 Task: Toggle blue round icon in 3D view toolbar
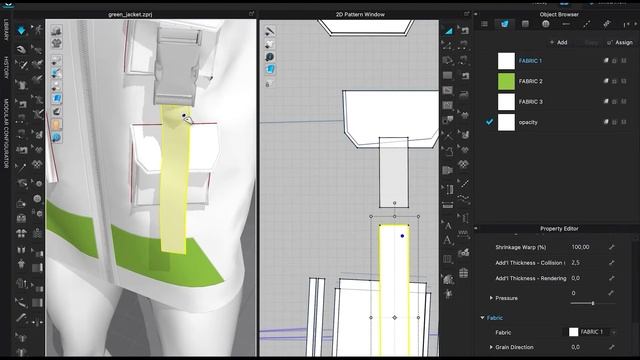pyautogui.click(x=56, y=137)
